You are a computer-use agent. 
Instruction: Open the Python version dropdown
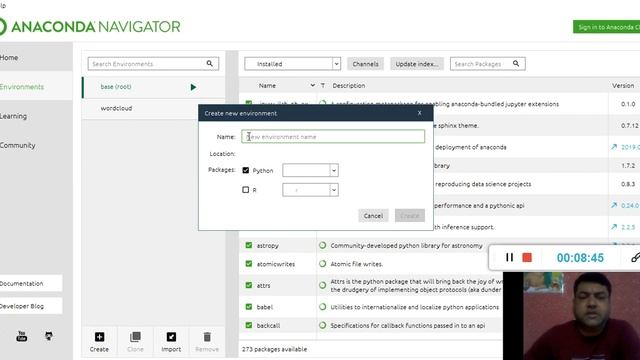click(310, 170)
